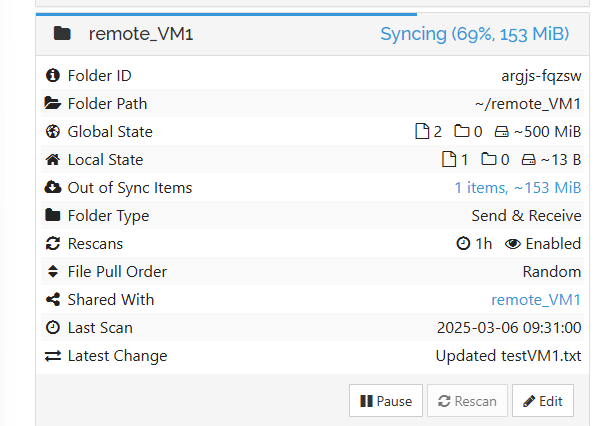Click the share icon beside Shared With

click(x=53, y=299)
